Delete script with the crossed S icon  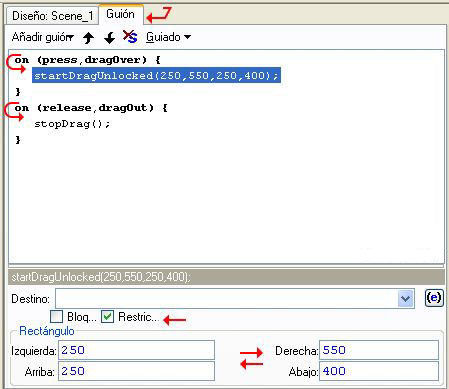(130, 37)
